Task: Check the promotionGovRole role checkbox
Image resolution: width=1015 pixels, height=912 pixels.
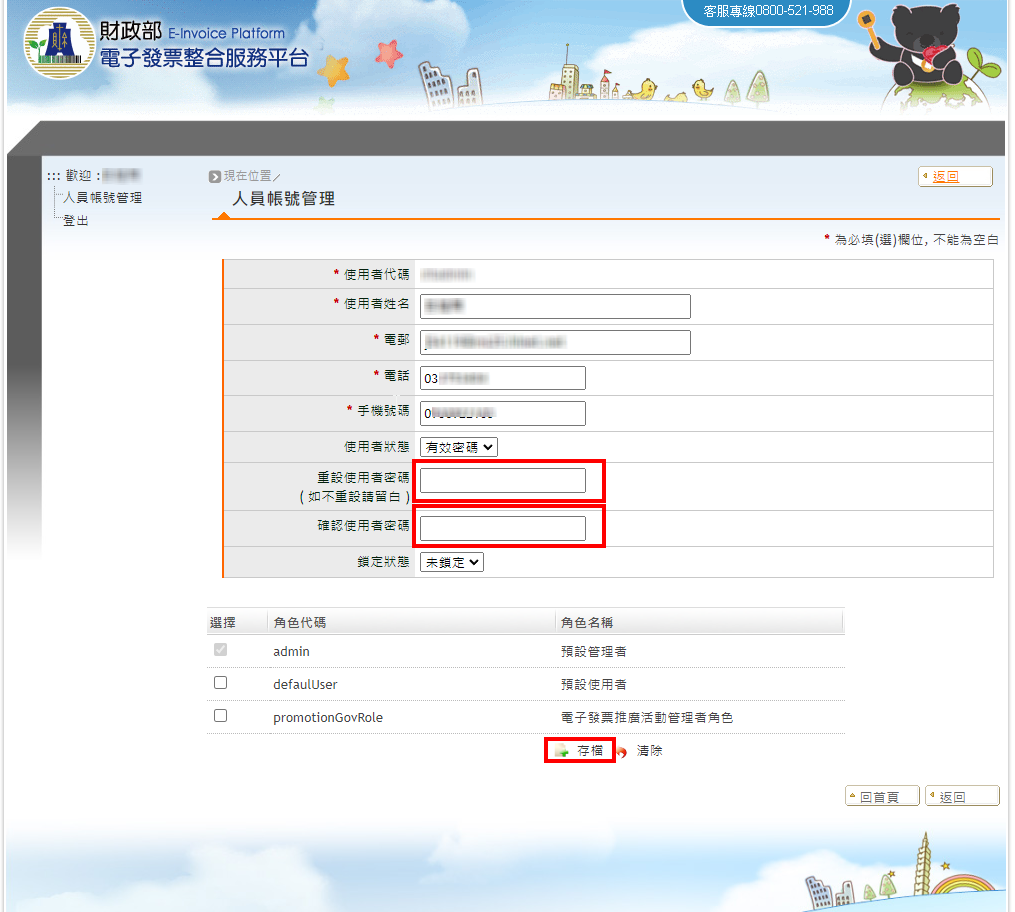Action: click(x=221, y=716)
